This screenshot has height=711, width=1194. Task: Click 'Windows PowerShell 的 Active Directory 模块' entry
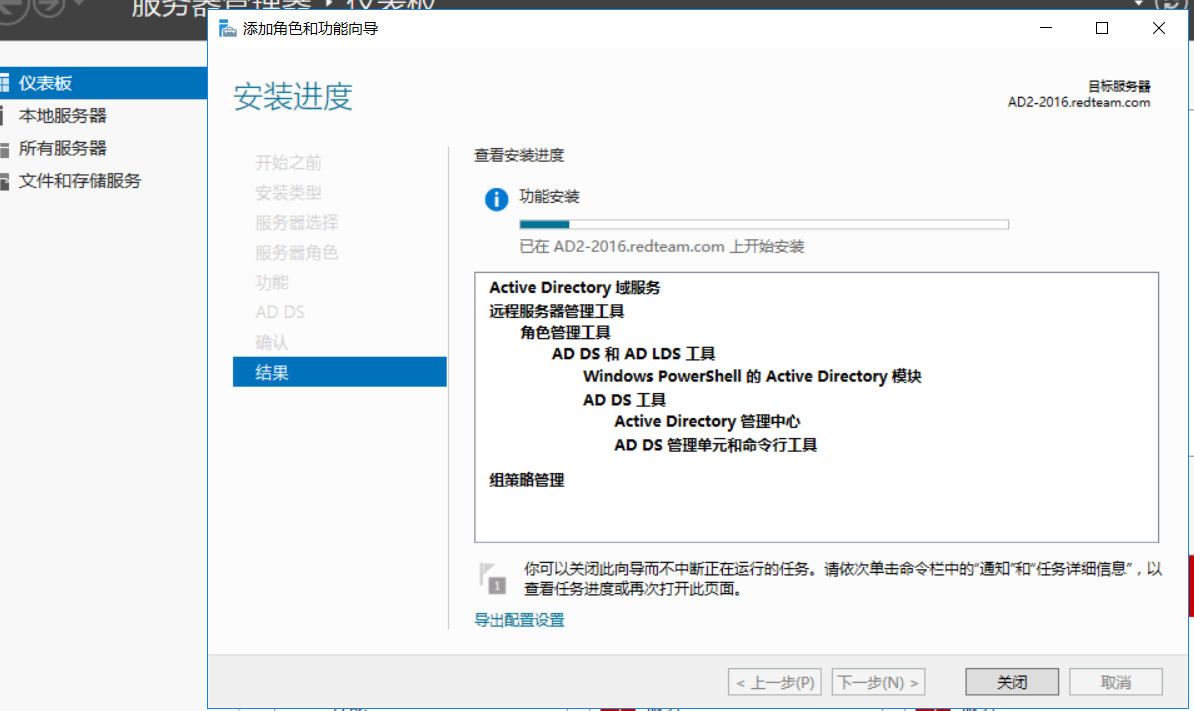pyautogui.click(x=752, y=376)
